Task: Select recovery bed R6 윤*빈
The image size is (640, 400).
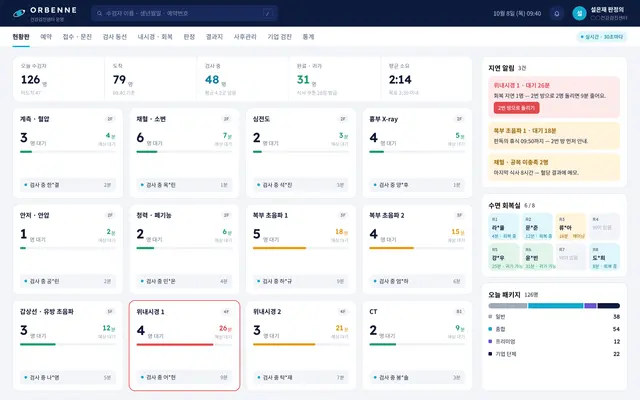Action: (x=538, y=257)
